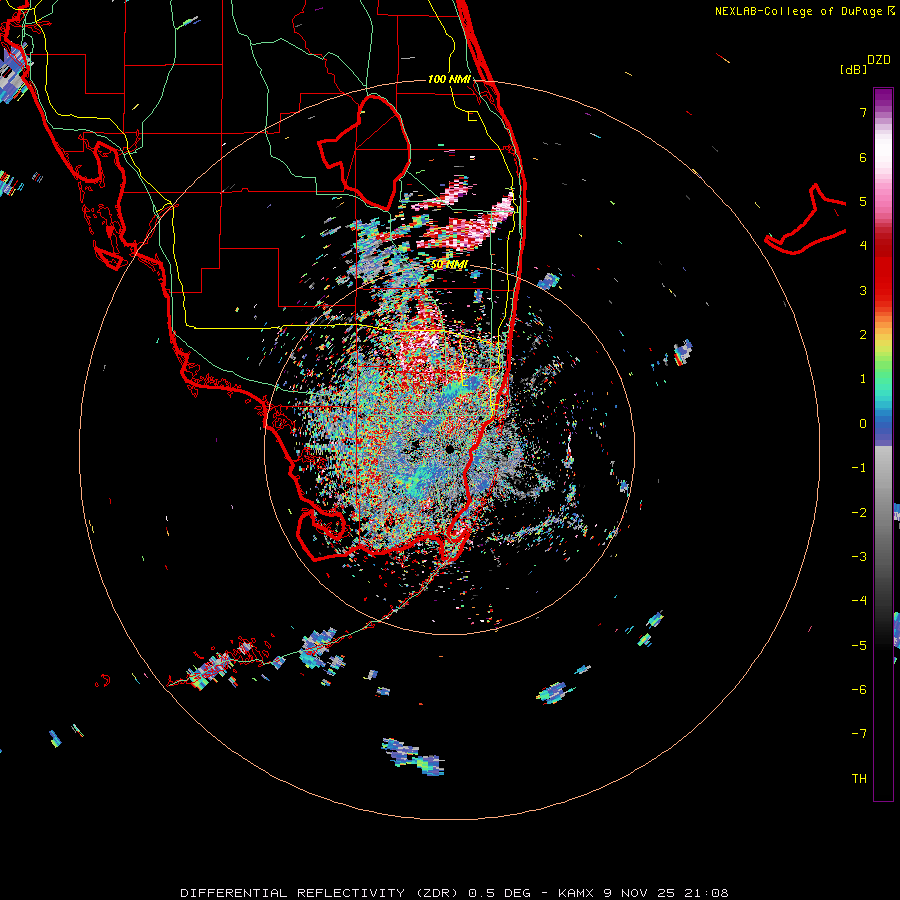The image size is (900, 900).
Task: Select the 1 value on the color scale
Action: pos(863,379)
